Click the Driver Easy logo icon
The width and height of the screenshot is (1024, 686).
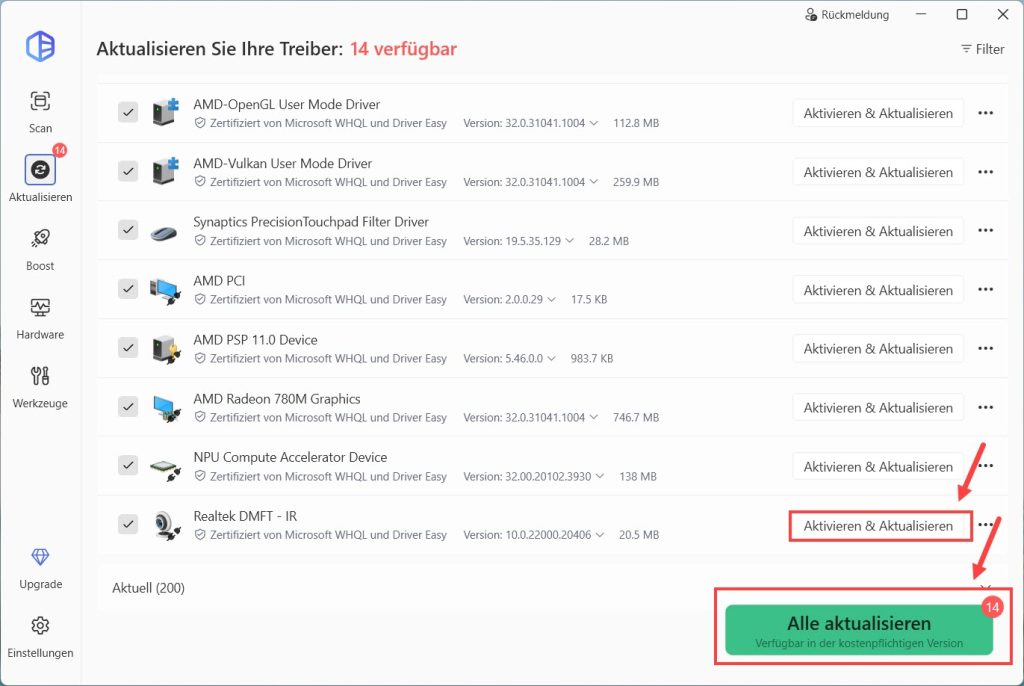[40, 46]
